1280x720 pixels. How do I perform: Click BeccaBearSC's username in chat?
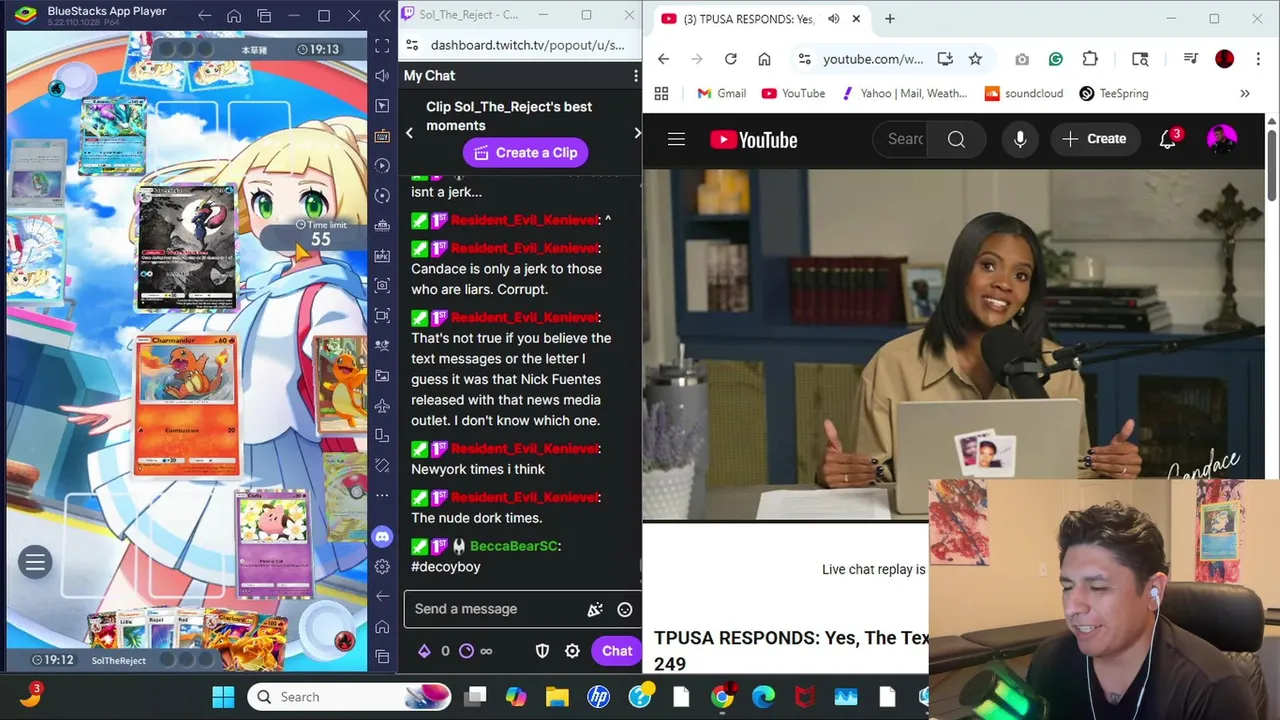pyautogui.click(x=514, y=546)
